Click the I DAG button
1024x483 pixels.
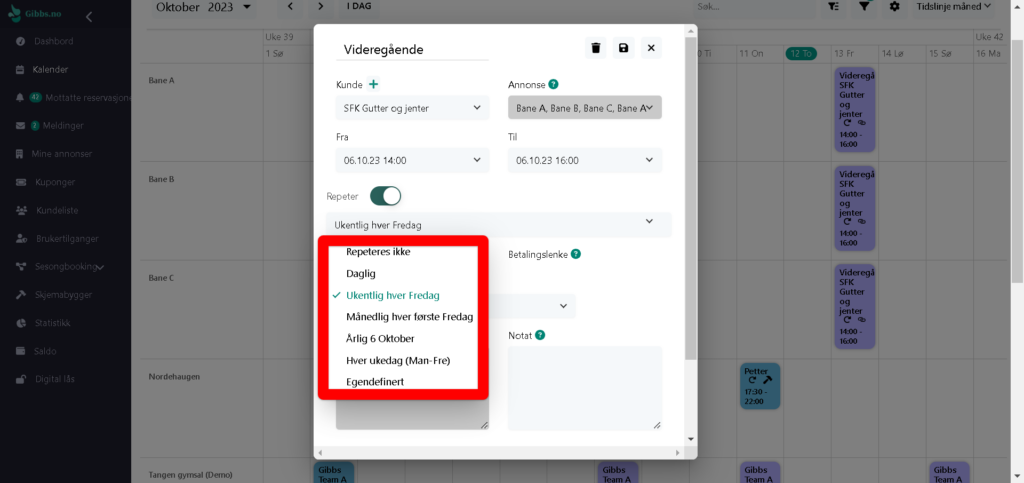pos(359,6)
